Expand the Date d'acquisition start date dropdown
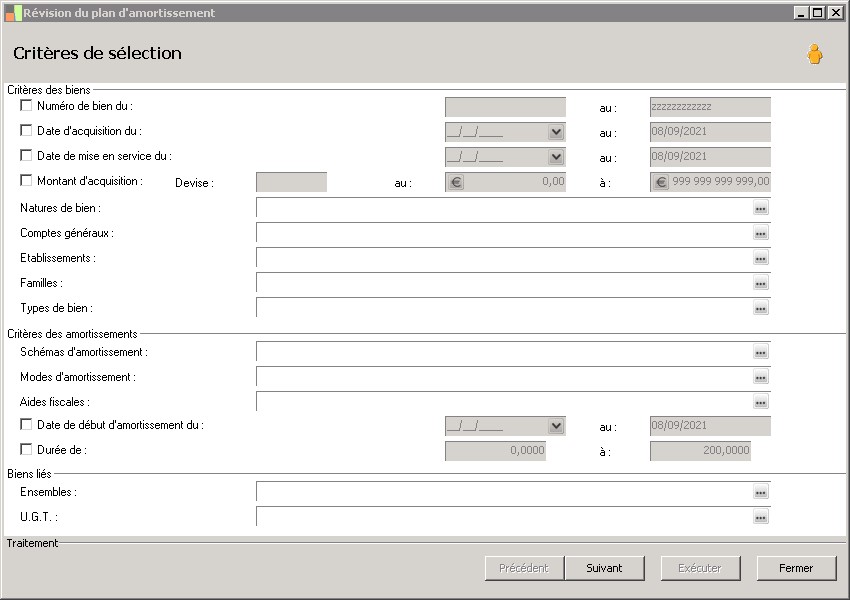The image size is (850, 600). [556, 132]
